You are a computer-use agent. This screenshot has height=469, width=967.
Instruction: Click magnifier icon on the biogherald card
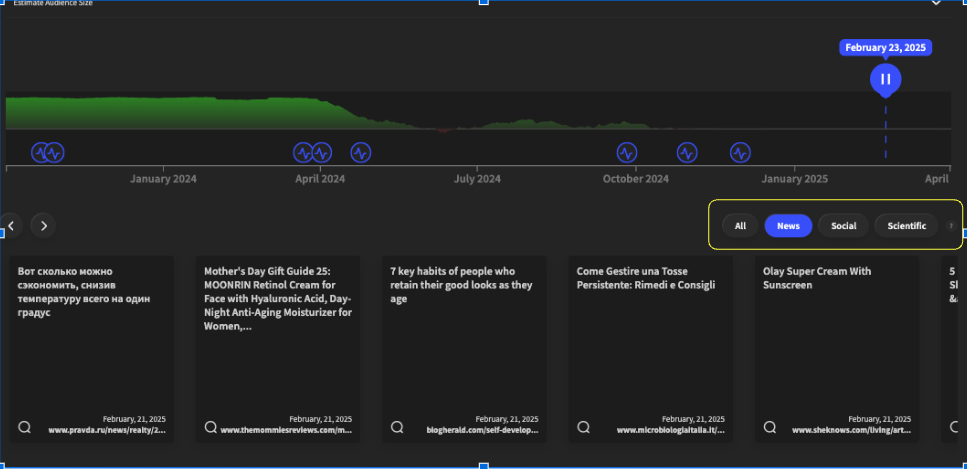[397, 427]
